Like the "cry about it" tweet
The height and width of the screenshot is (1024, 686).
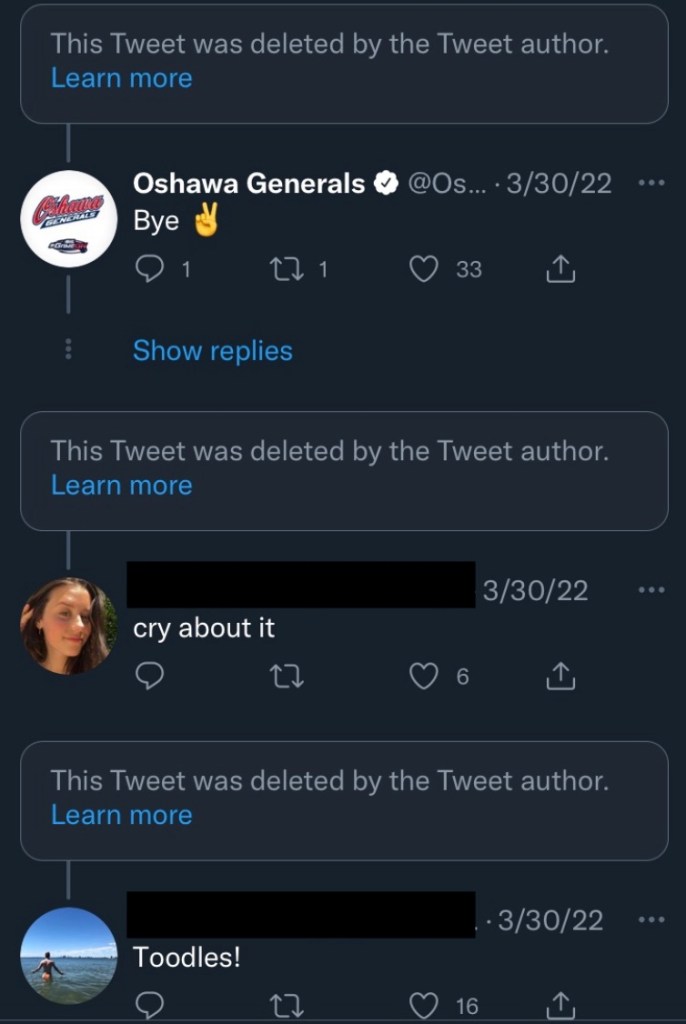[424, 677]
